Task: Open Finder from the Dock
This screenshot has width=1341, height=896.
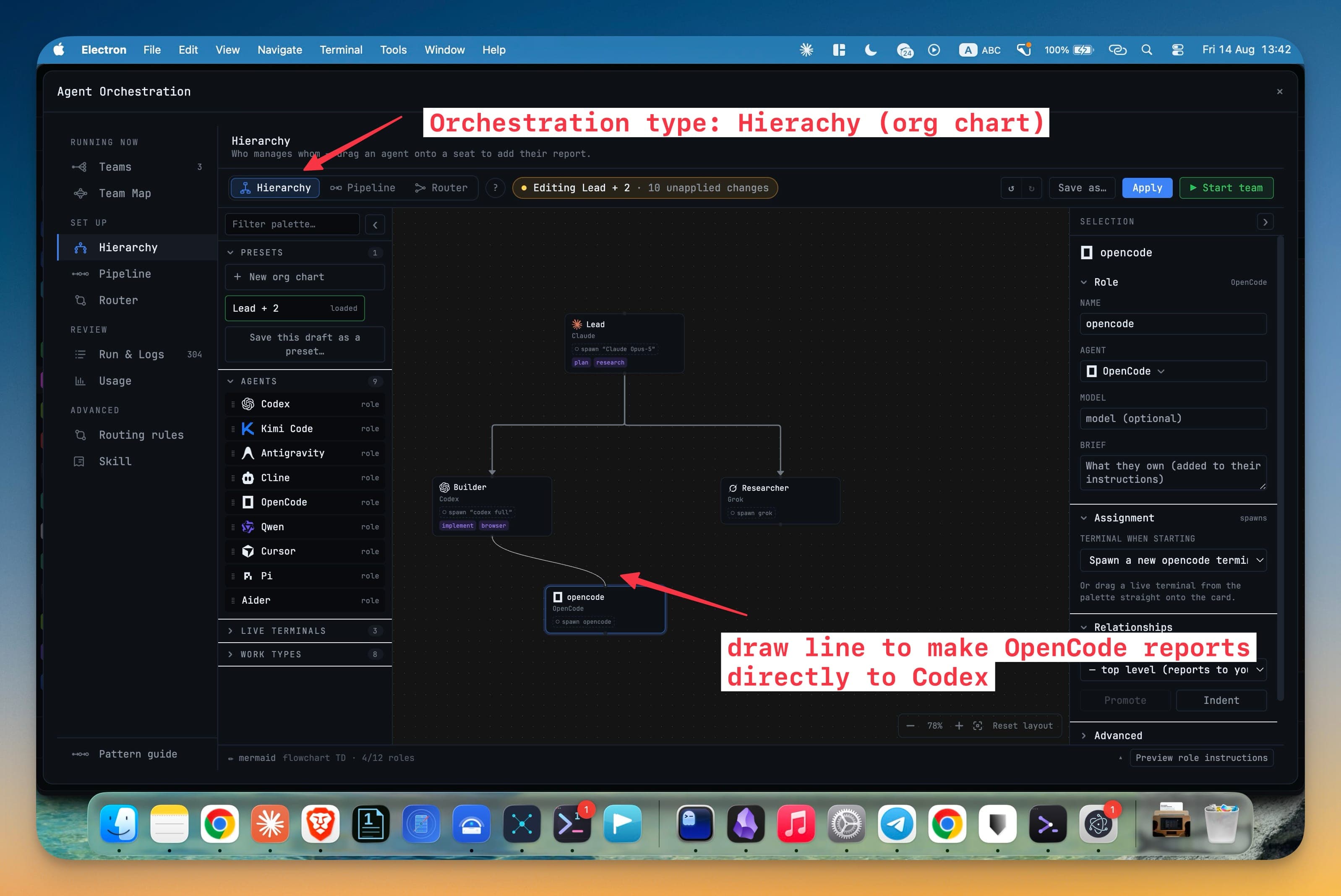Action: point(119,824)
